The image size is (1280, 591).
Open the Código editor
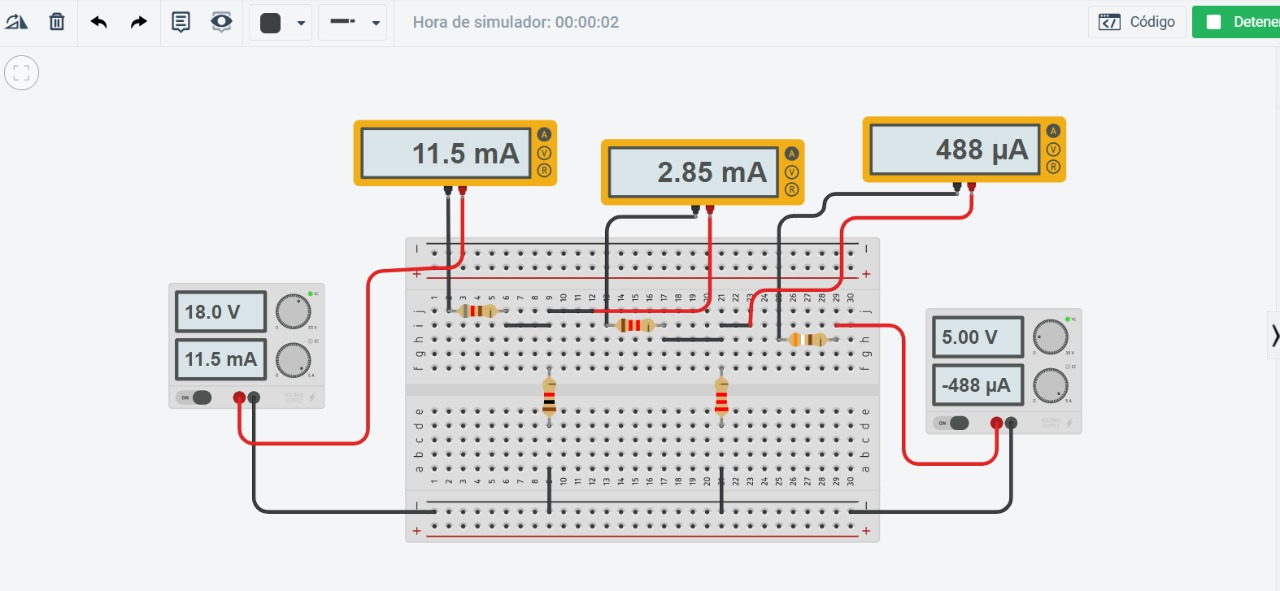click(x=1137, y=20)
